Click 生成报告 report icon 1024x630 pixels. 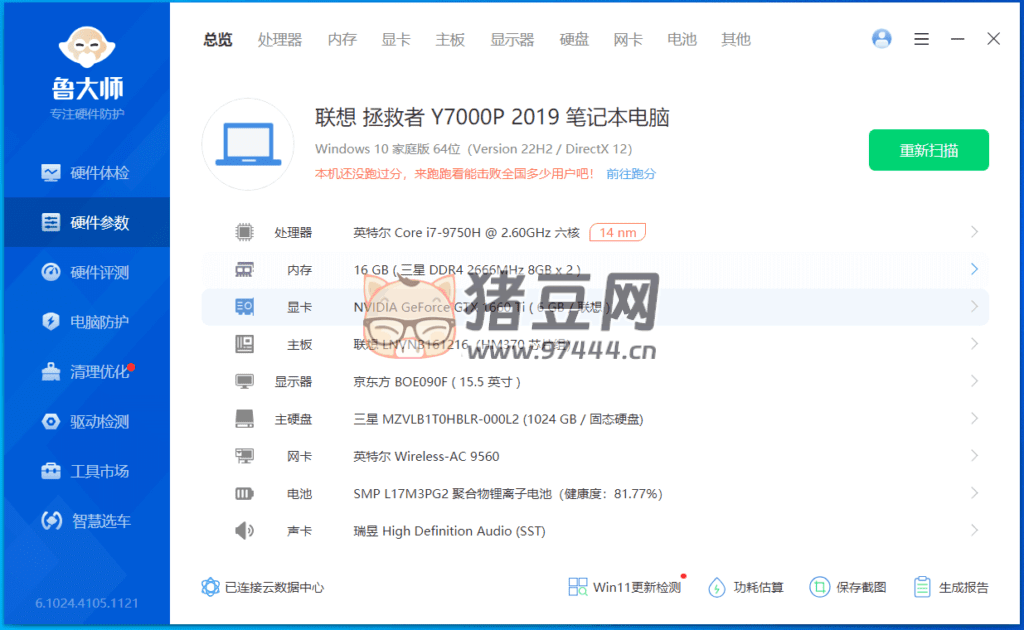tap(951, 587)
